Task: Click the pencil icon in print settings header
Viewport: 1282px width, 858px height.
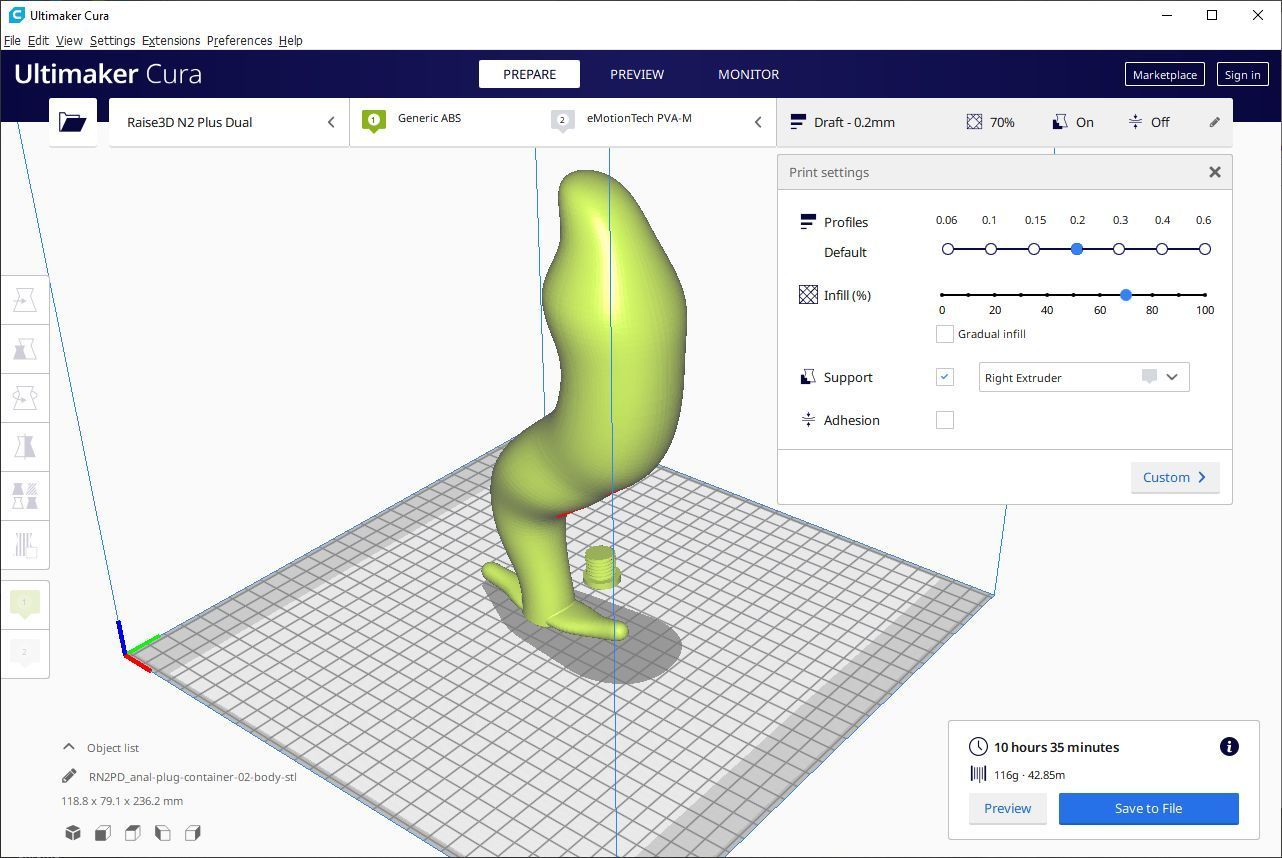Action: [x=1214, y=122]
